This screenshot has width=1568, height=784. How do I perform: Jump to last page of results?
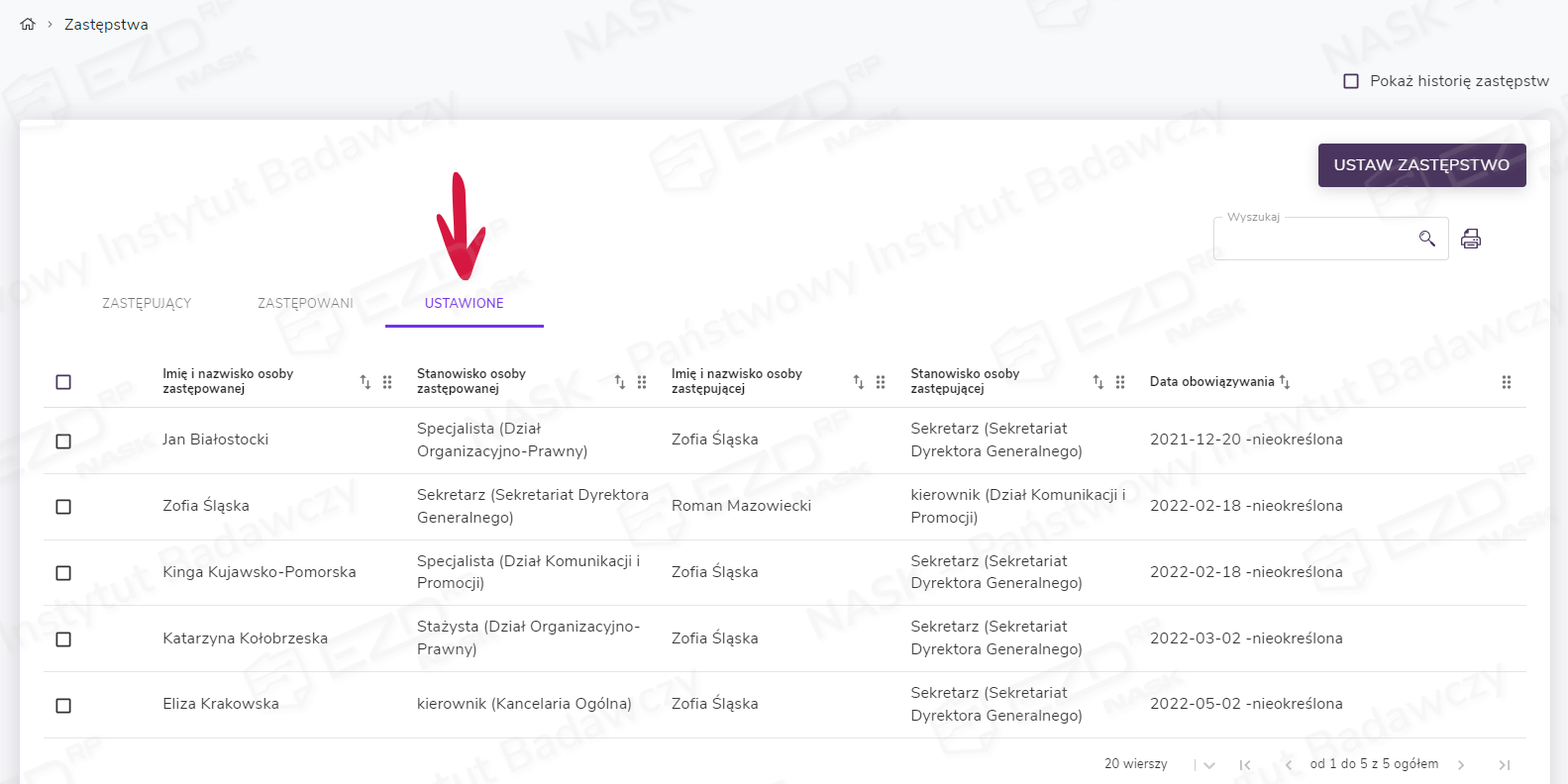click(x=1504, y=764)
